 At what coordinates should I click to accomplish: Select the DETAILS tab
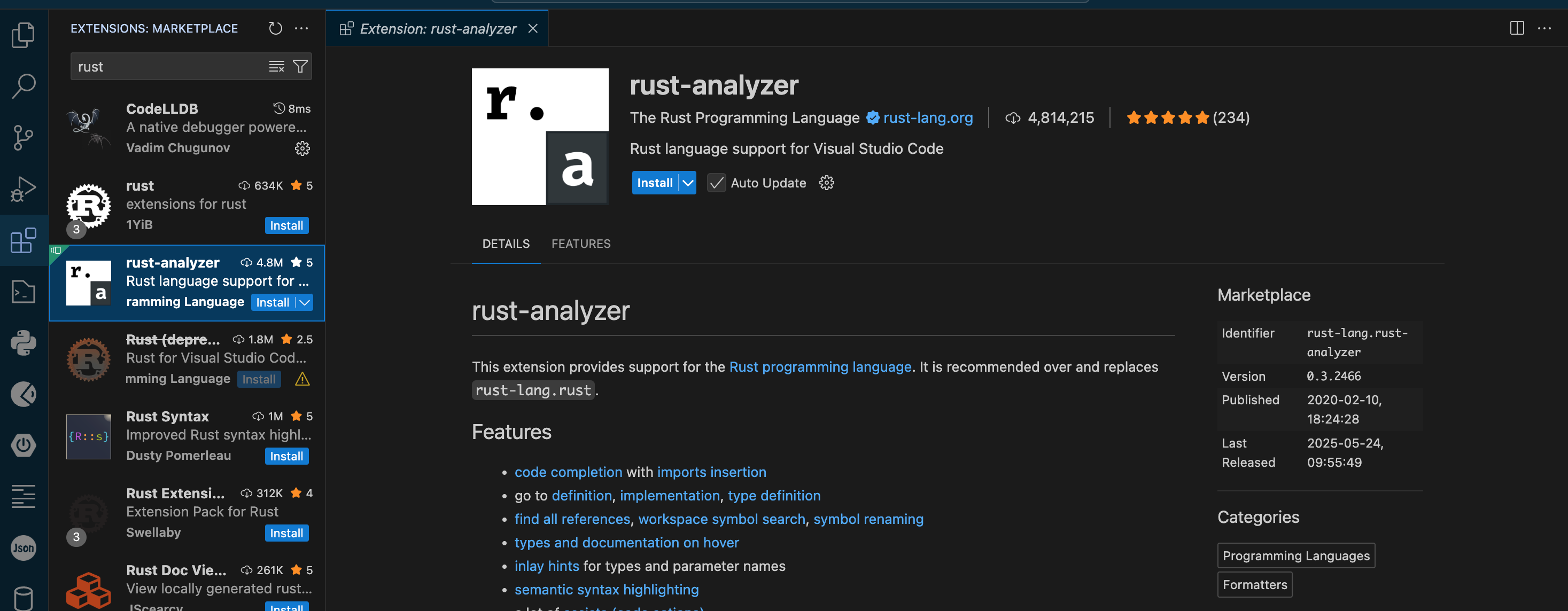(506, 244)
